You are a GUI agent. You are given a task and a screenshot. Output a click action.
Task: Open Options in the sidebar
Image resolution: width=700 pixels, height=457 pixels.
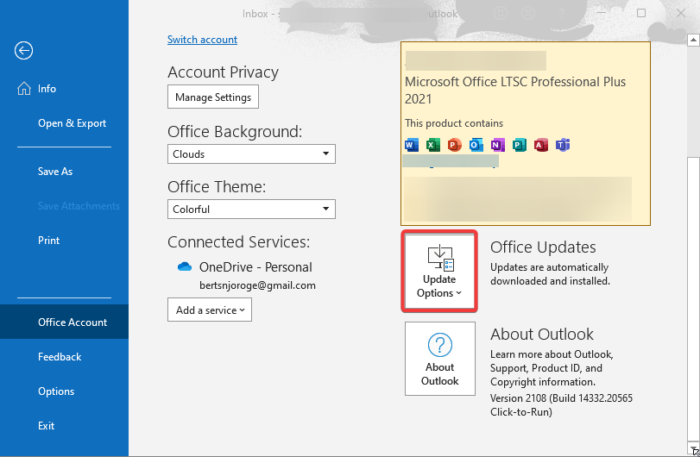(x=56, y=391)
